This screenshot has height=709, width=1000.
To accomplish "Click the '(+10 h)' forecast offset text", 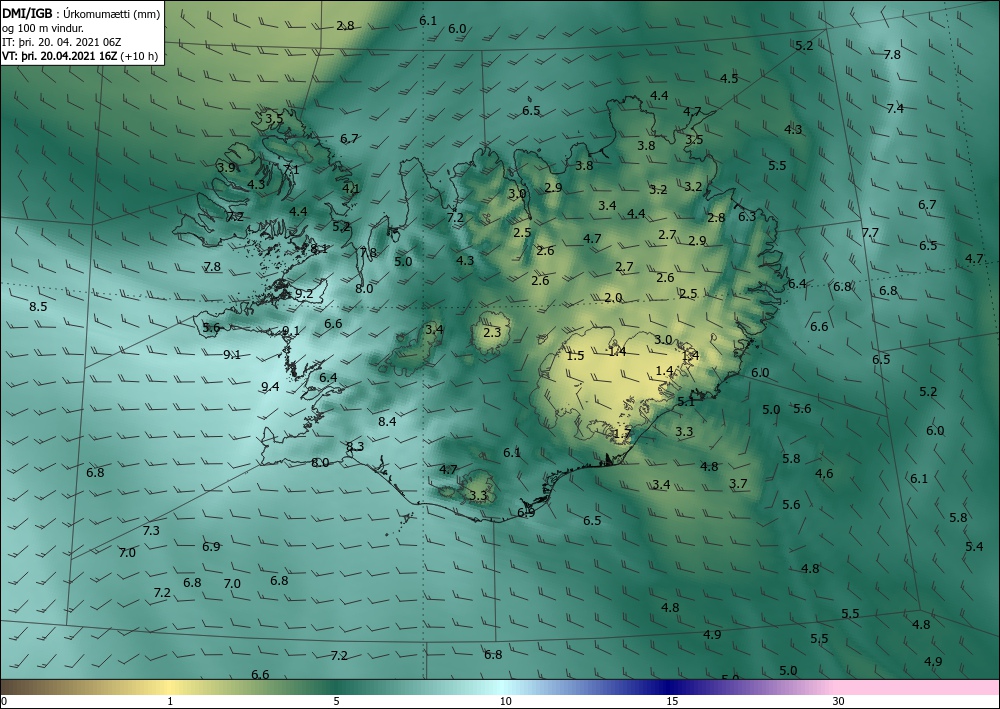I will coord(139,56).
